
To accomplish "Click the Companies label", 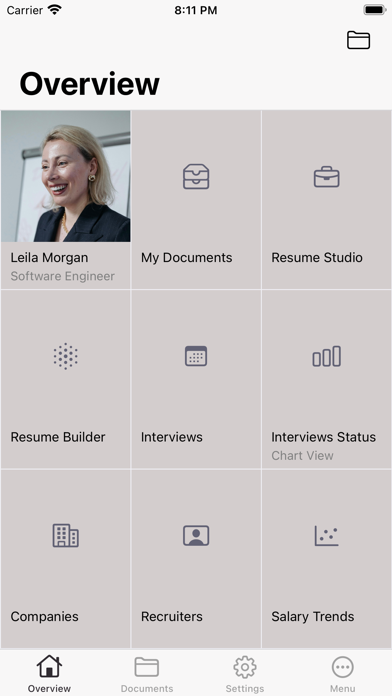I will coord(44,617).
